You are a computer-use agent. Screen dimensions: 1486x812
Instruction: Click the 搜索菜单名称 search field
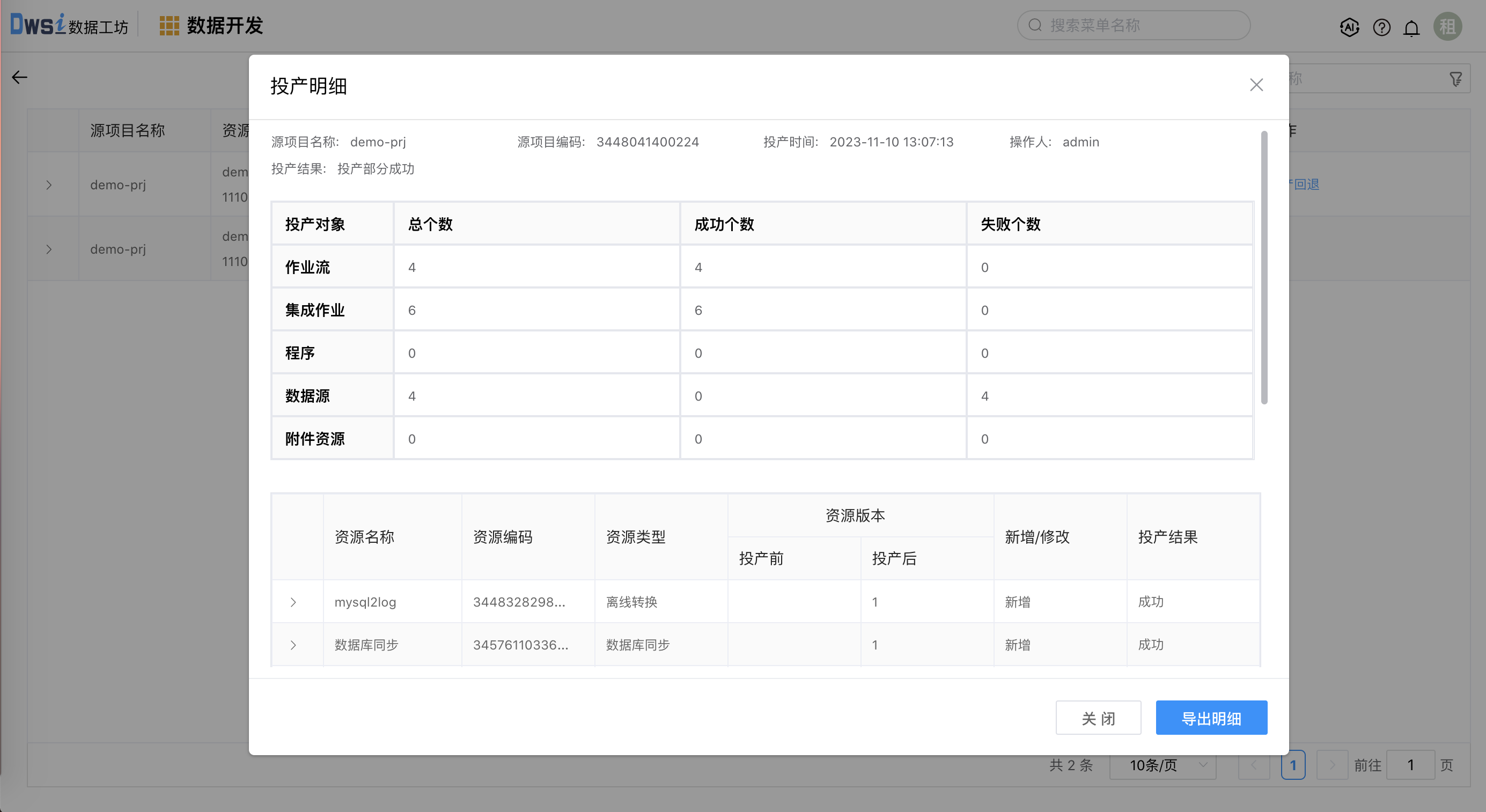pos(1134,25)
